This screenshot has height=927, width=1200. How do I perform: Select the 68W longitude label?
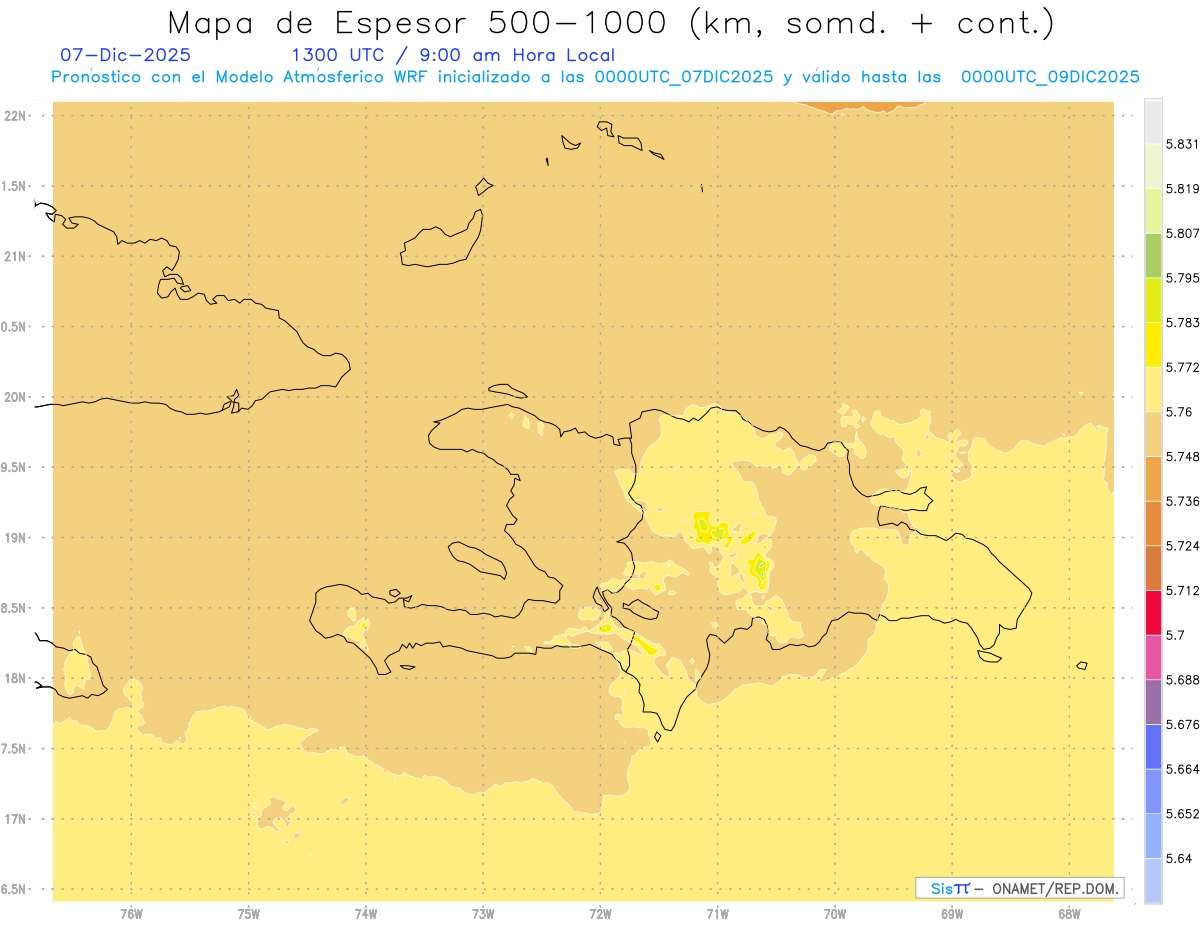(x=1069, y=914)
